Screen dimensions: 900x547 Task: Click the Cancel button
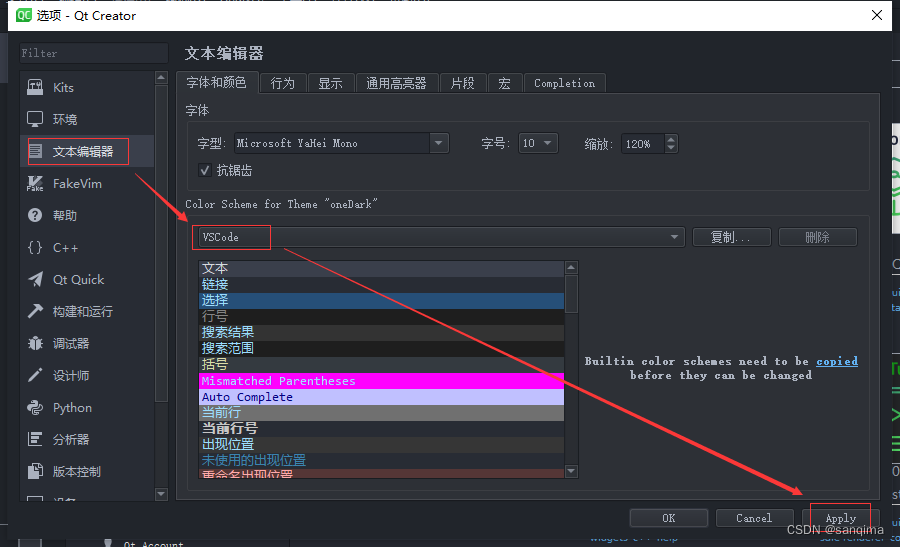pos(754,518)
